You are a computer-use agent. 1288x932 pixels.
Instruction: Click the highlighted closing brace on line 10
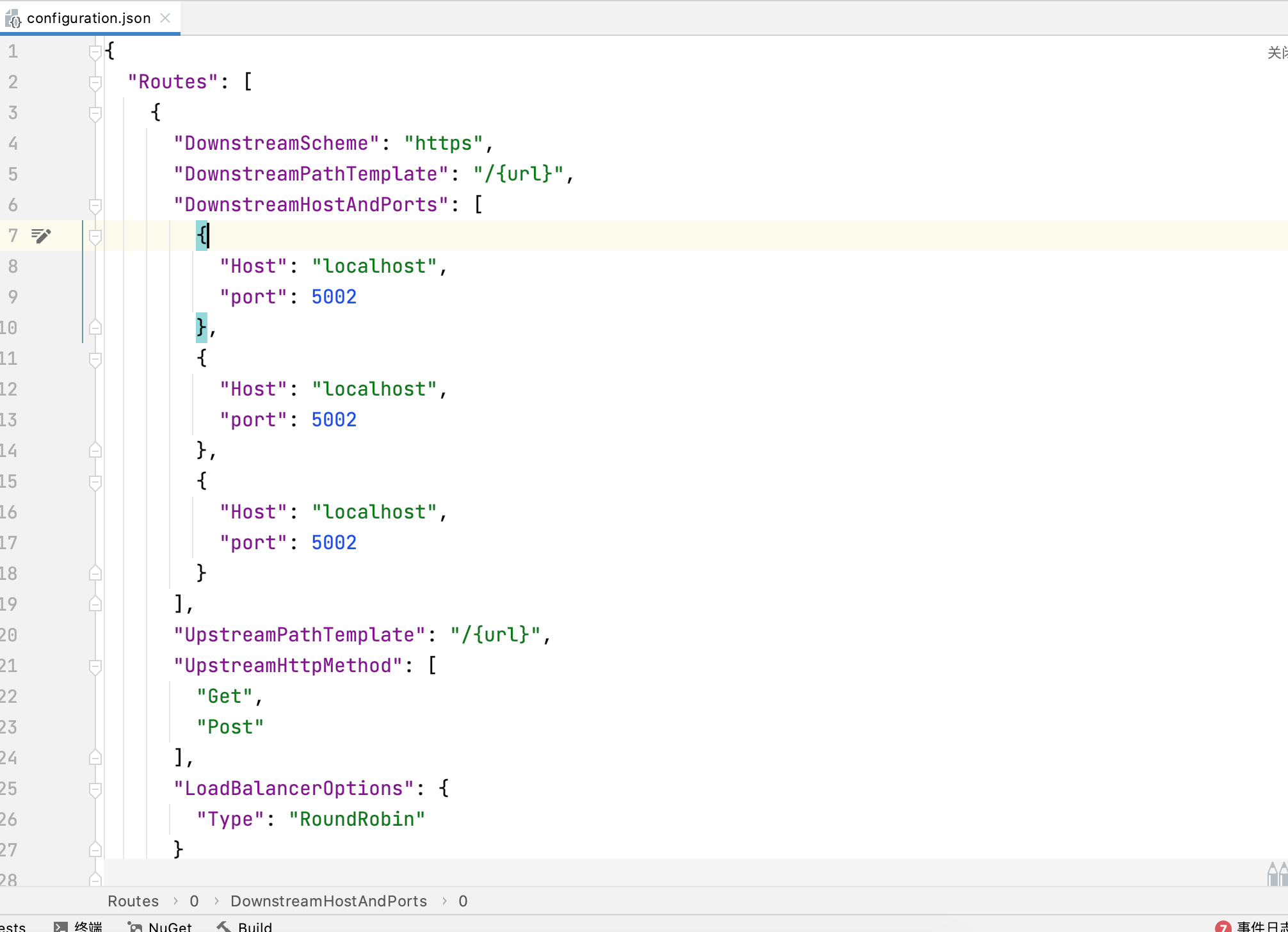202,328
